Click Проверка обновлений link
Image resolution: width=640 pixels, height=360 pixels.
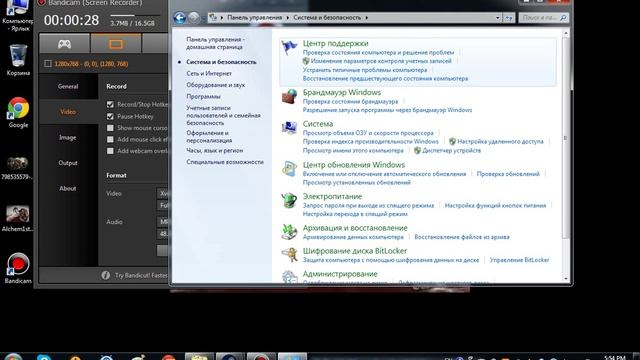tap(508, 174)
